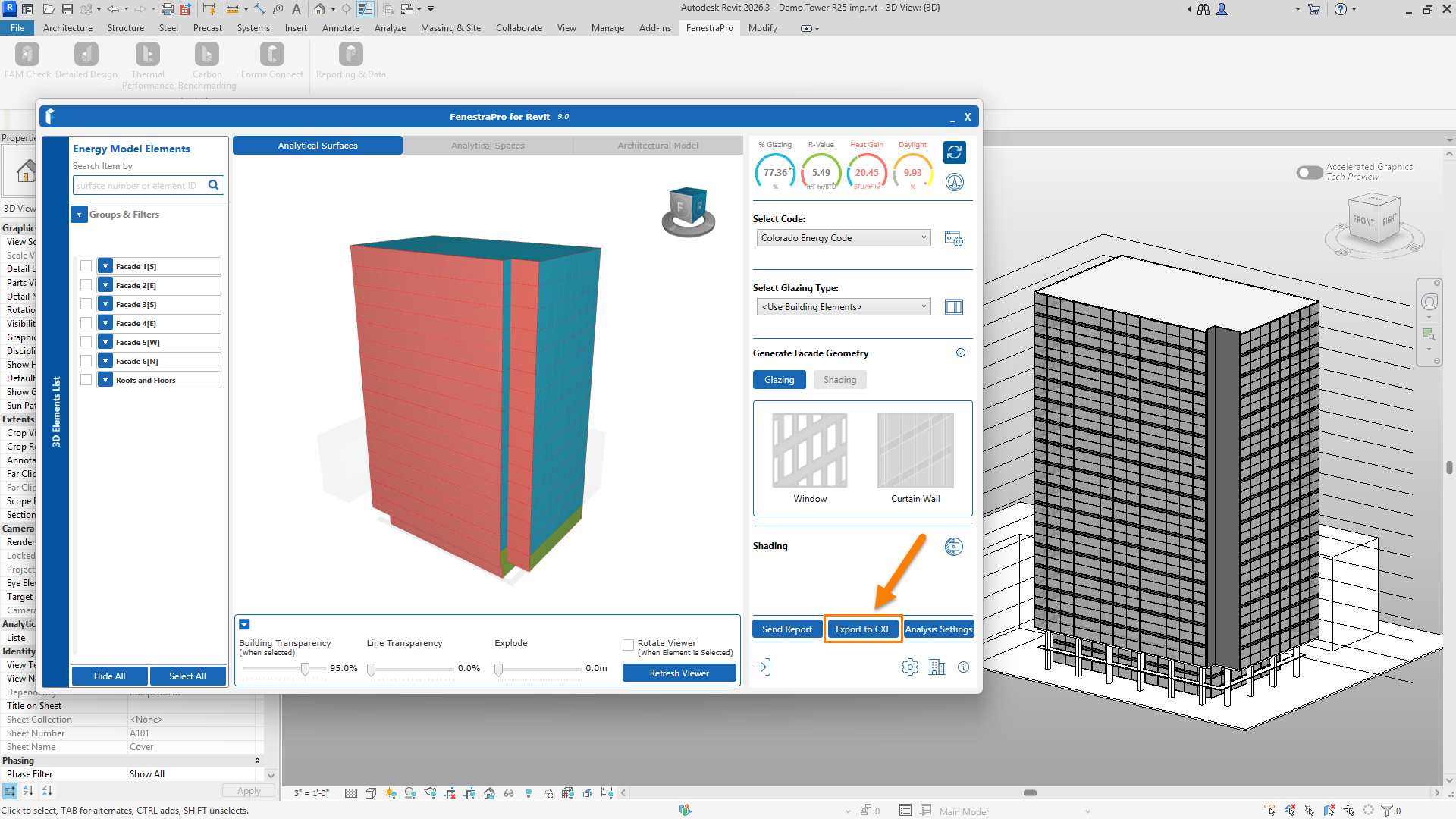The width and height of the screenshot is (1456, 819).
Task: Switch to the Analytical Spaces tab
Action: [488, 146]
